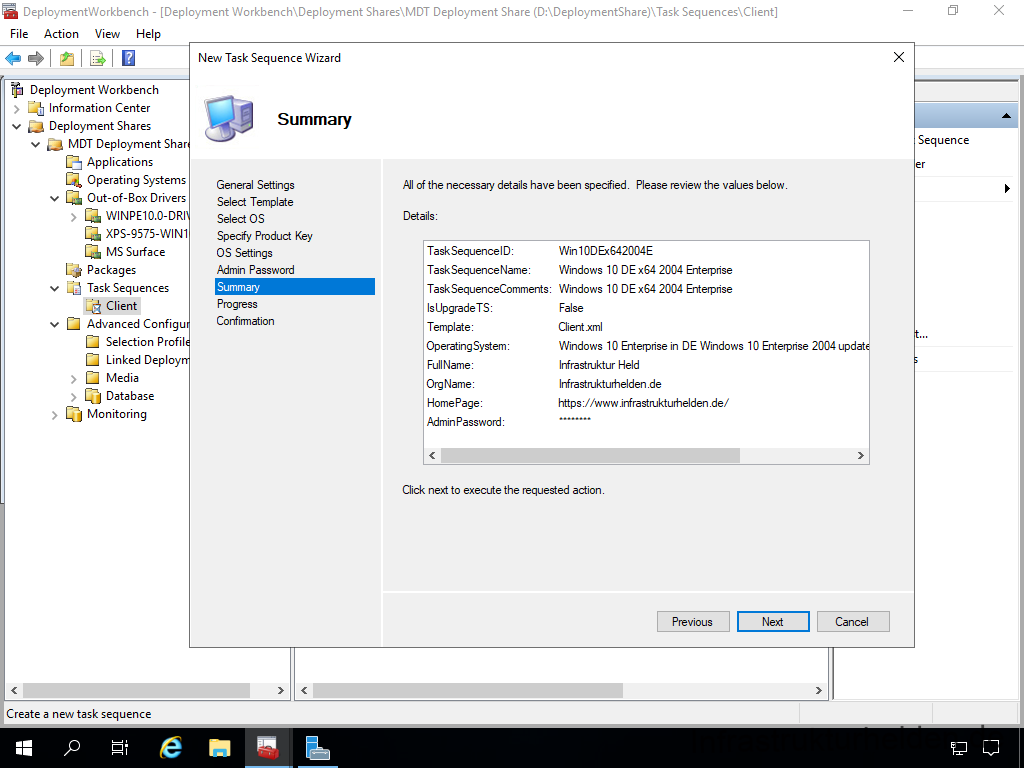Open the View menu
This screenshot has height=768, width=1024.
tap(107, 34)
